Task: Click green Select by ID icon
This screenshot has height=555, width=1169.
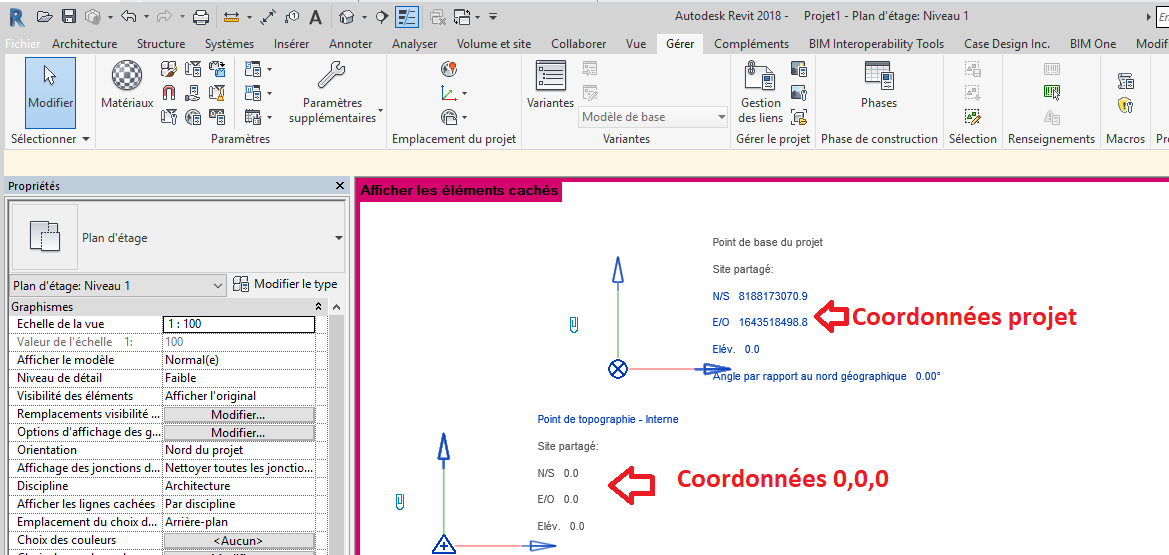Action: (1052, 93)
